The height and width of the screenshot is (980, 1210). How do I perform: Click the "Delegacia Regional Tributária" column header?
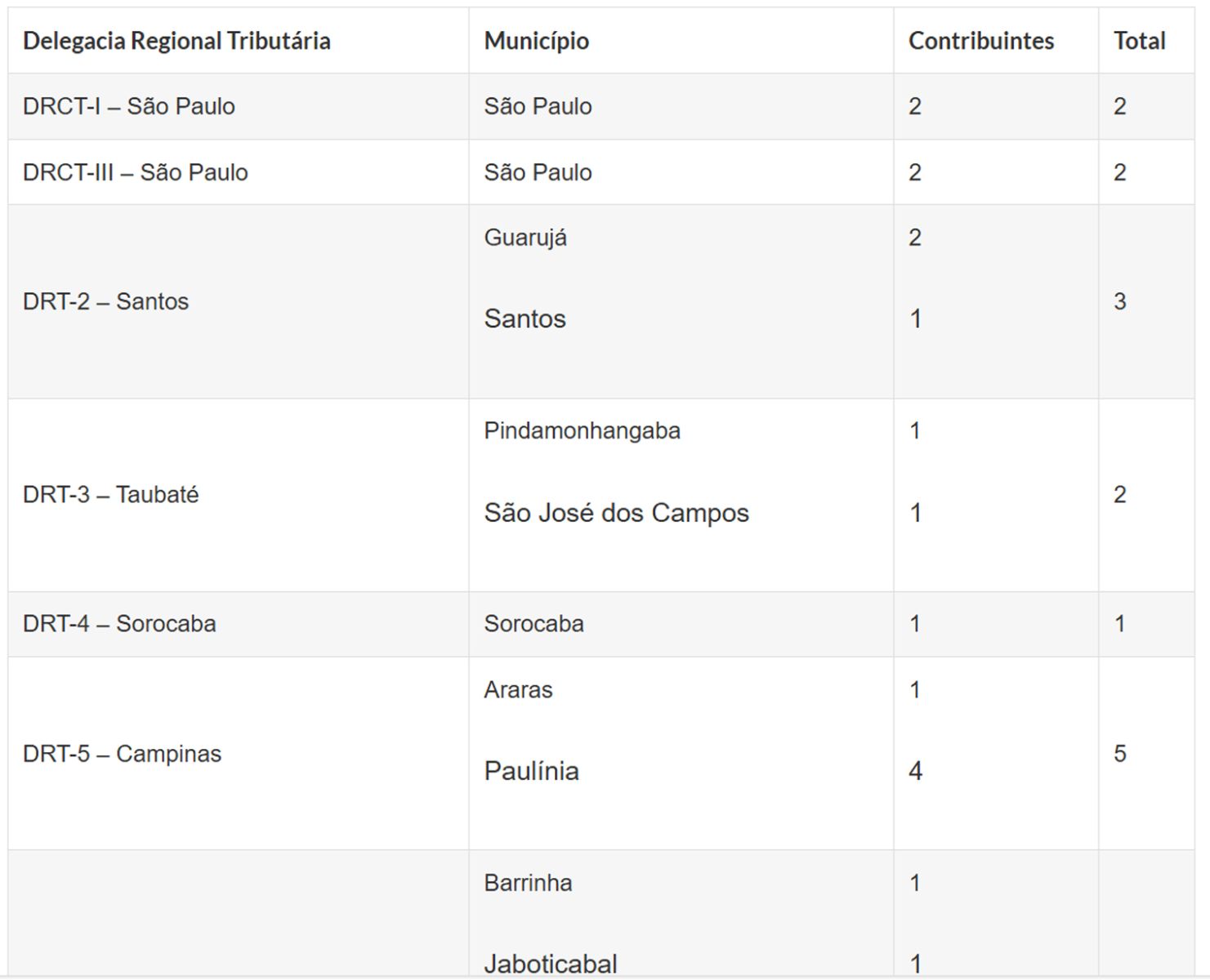tap(176, 41)
